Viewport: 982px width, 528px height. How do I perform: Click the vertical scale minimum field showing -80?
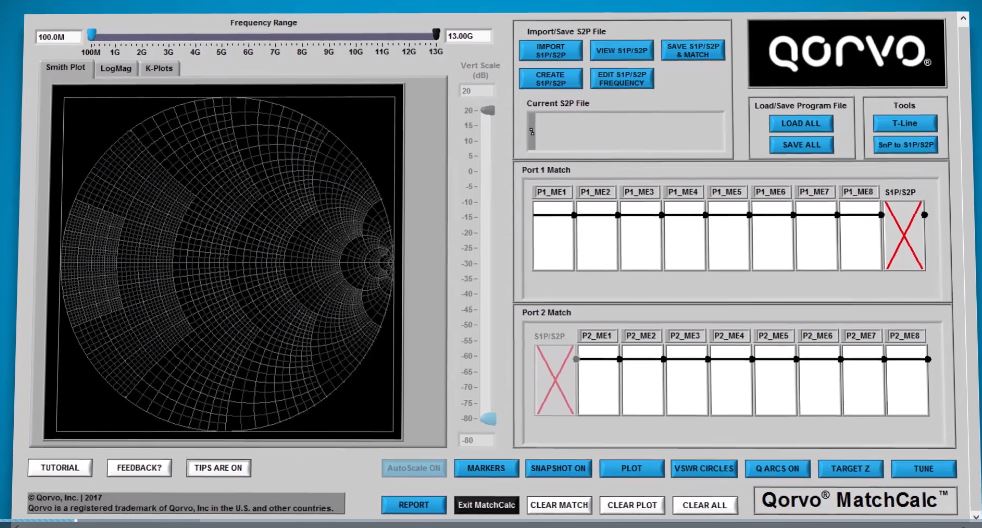pyautogui.click(x=476, y=440)
